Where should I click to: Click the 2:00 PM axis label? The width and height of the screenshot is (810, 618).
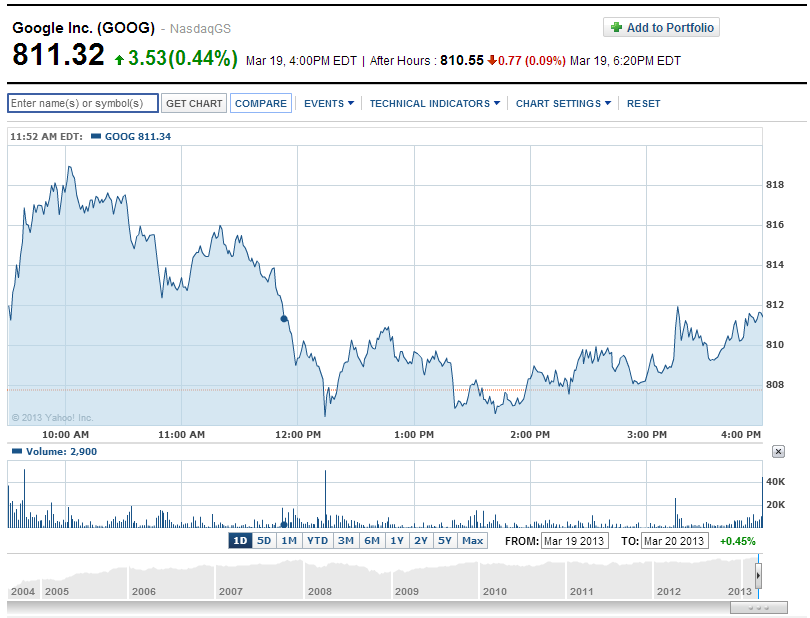click(530, 435)
